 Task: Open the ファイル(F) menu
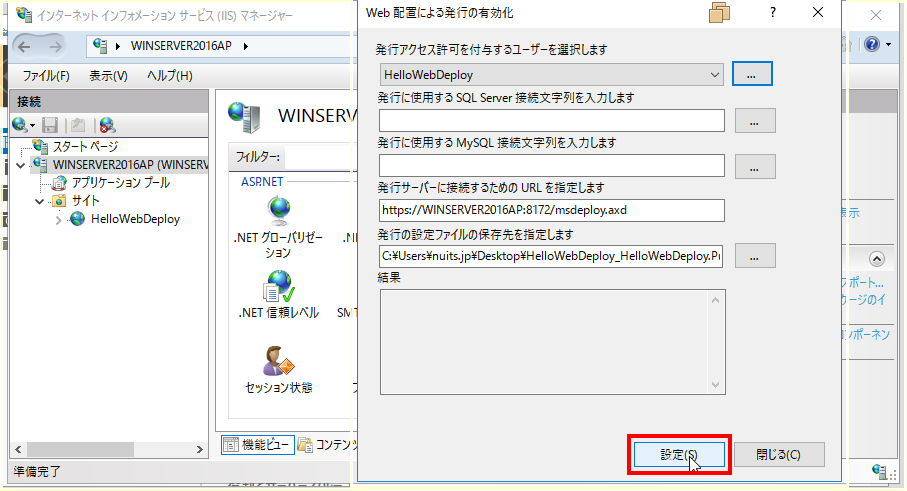pyautogui.click(x=46, y=76)
